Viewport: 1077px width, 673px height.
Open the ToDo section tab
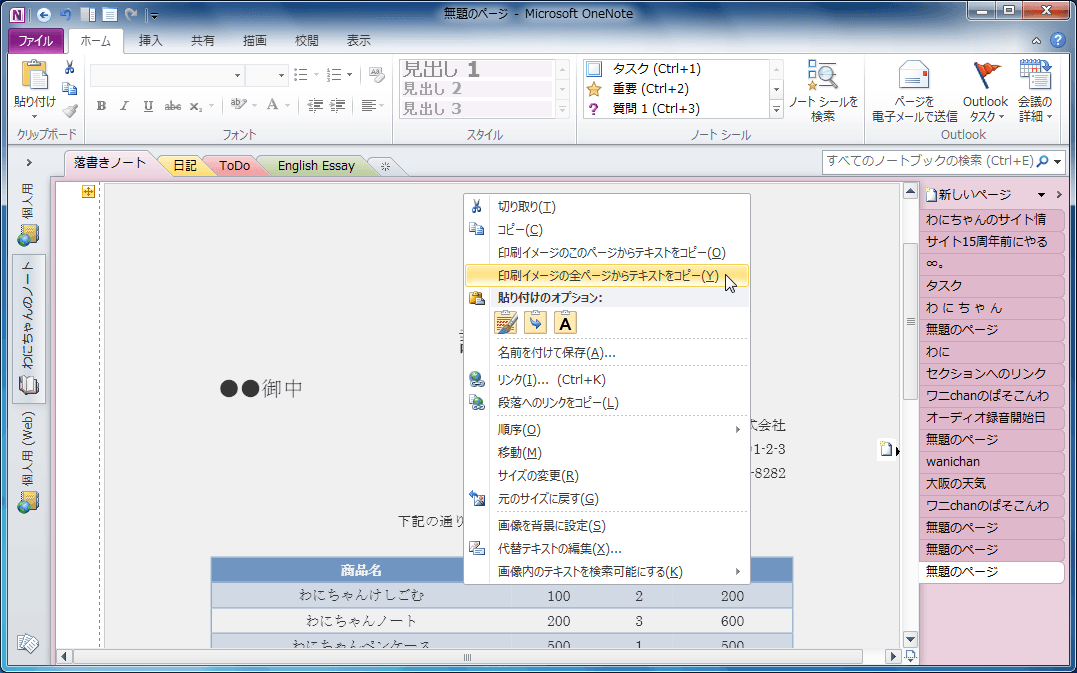(x=234, y=166)
